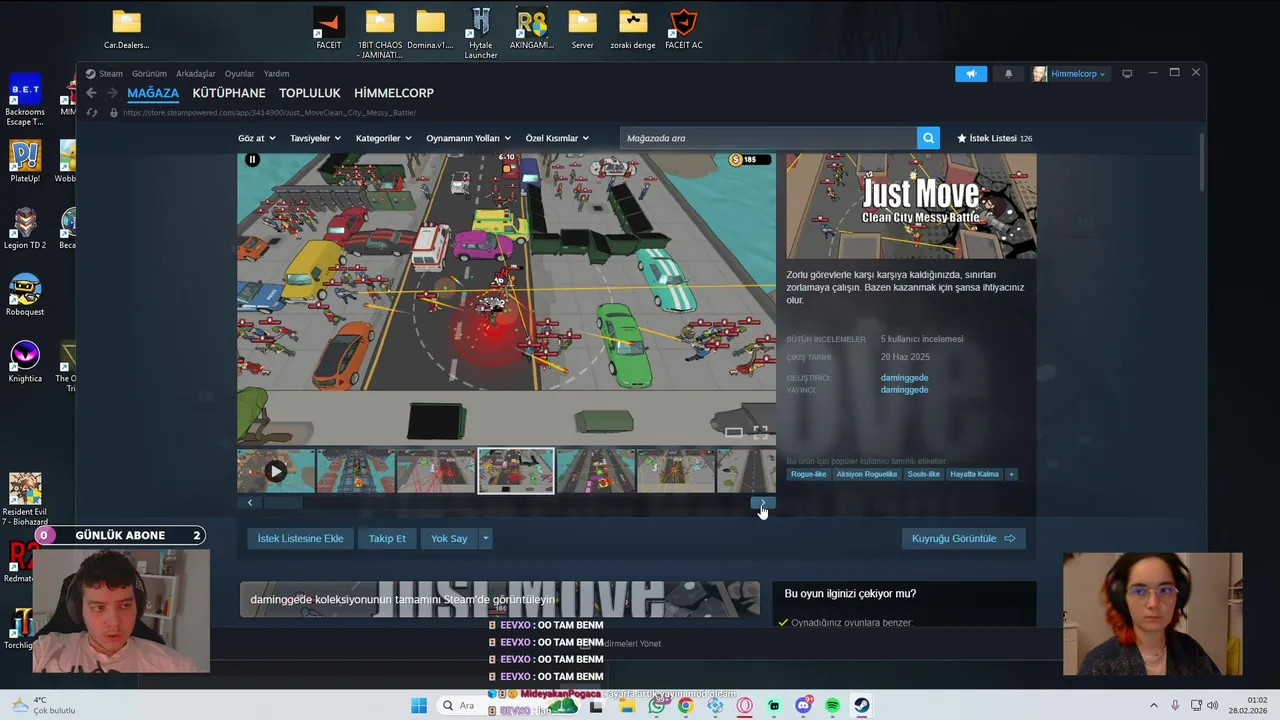Open the FACEIT AC desktop shortcut
1280x720 pixels.
click(683, 29)
